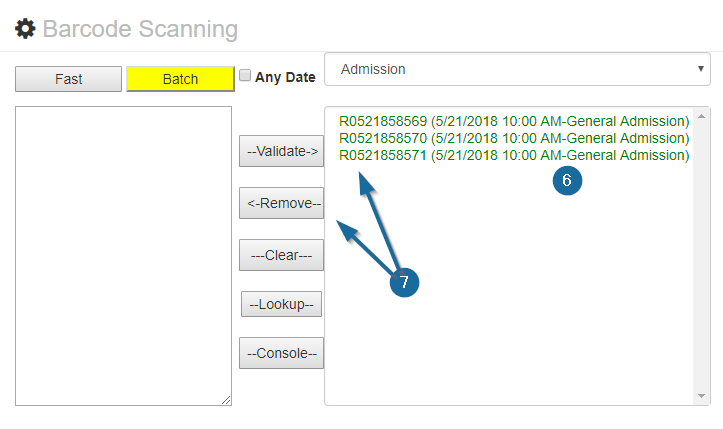Select ticket R0521858570 in results list
This screenshot has width=723, height=429.
(x=514, y=138)
